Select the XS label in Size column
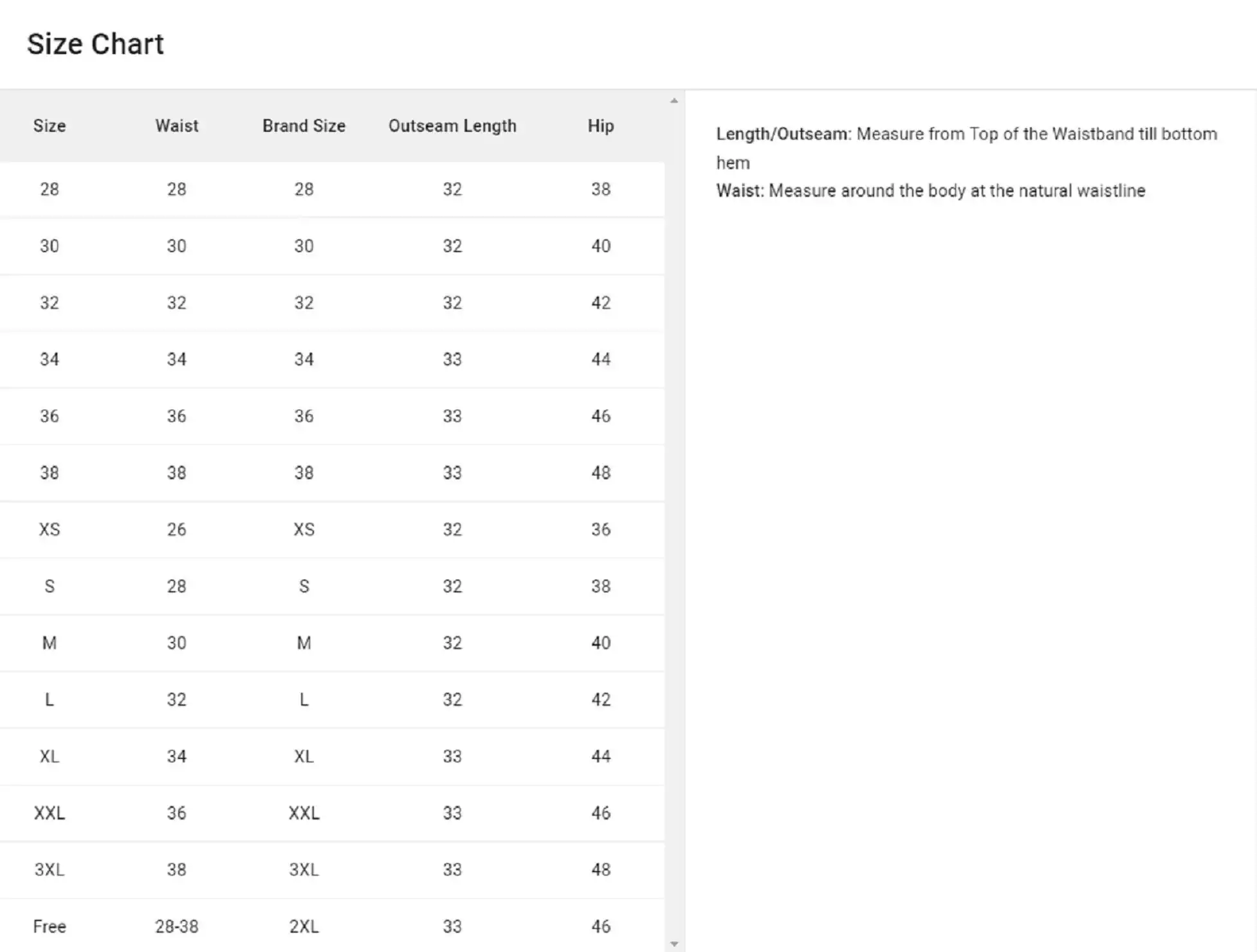The image size is (1257, 952). pyautogui.click(x=50, y=529)
